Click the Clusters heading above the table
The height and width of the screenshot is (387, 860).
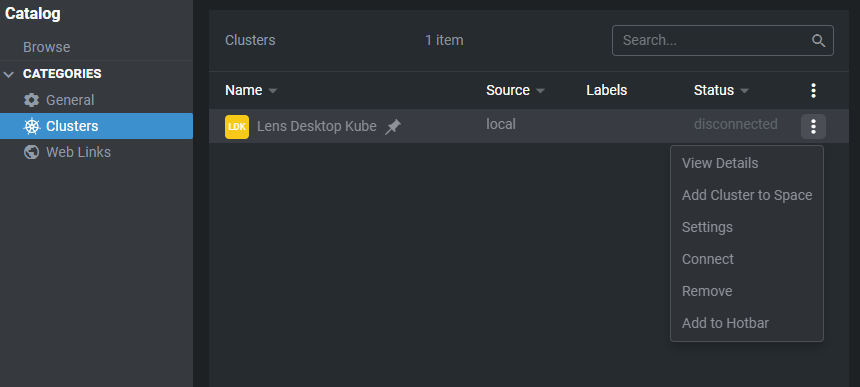pyautogui.click(x=250, y=41)
